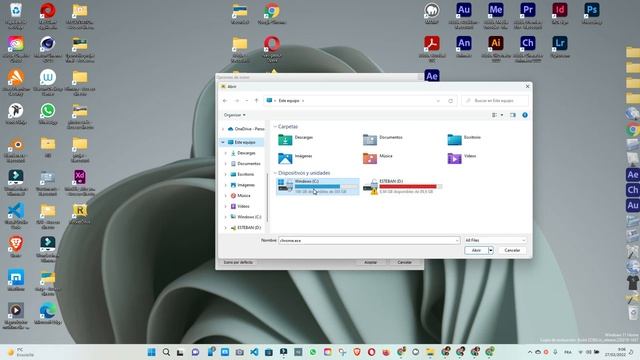This screenshot has height=360, width=640.
Task: Open Microsoft Edge desktop shortcut
Action: coord(48,313)
